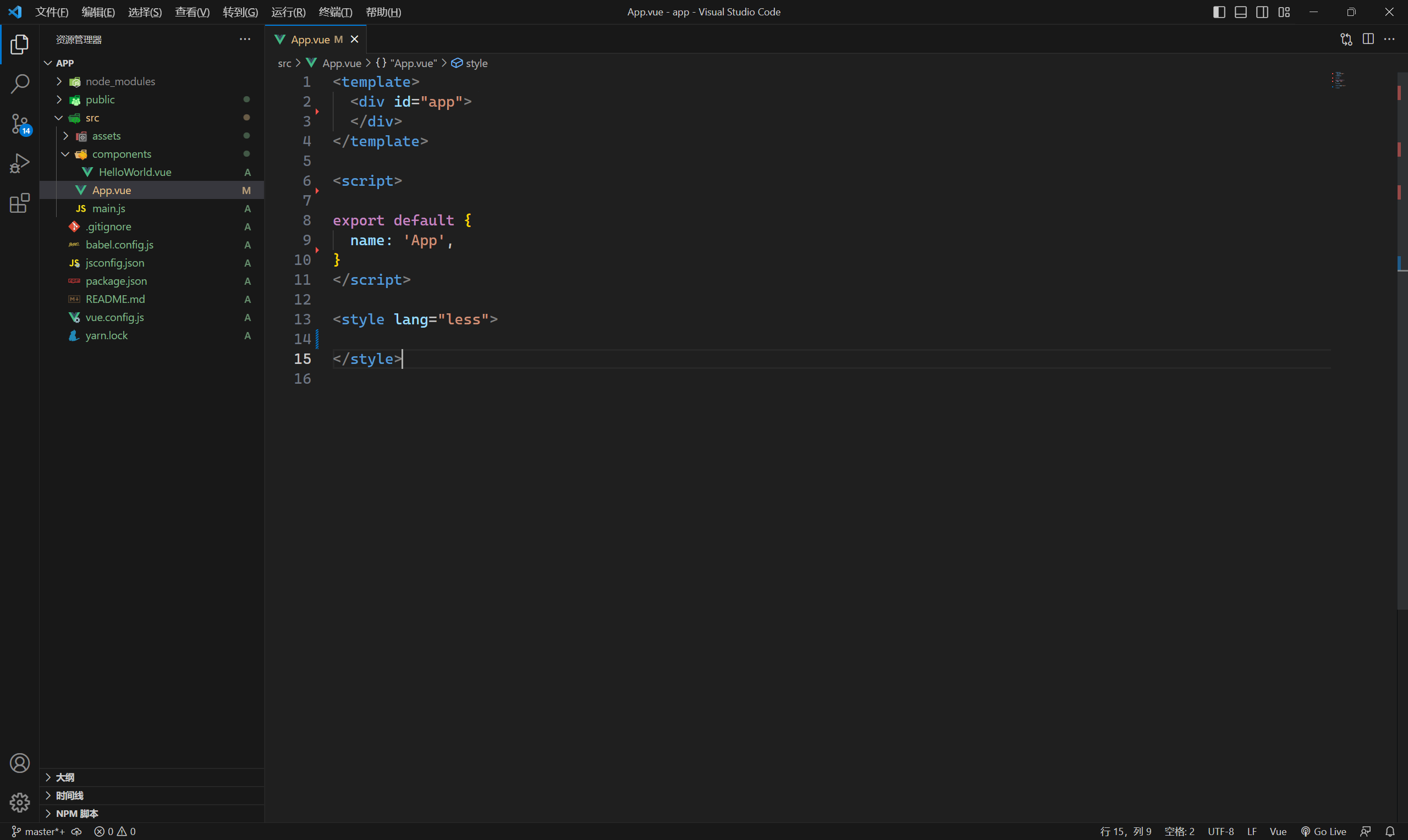
Task: Open the Explorer view in activity bar
Action: point(19,44)
